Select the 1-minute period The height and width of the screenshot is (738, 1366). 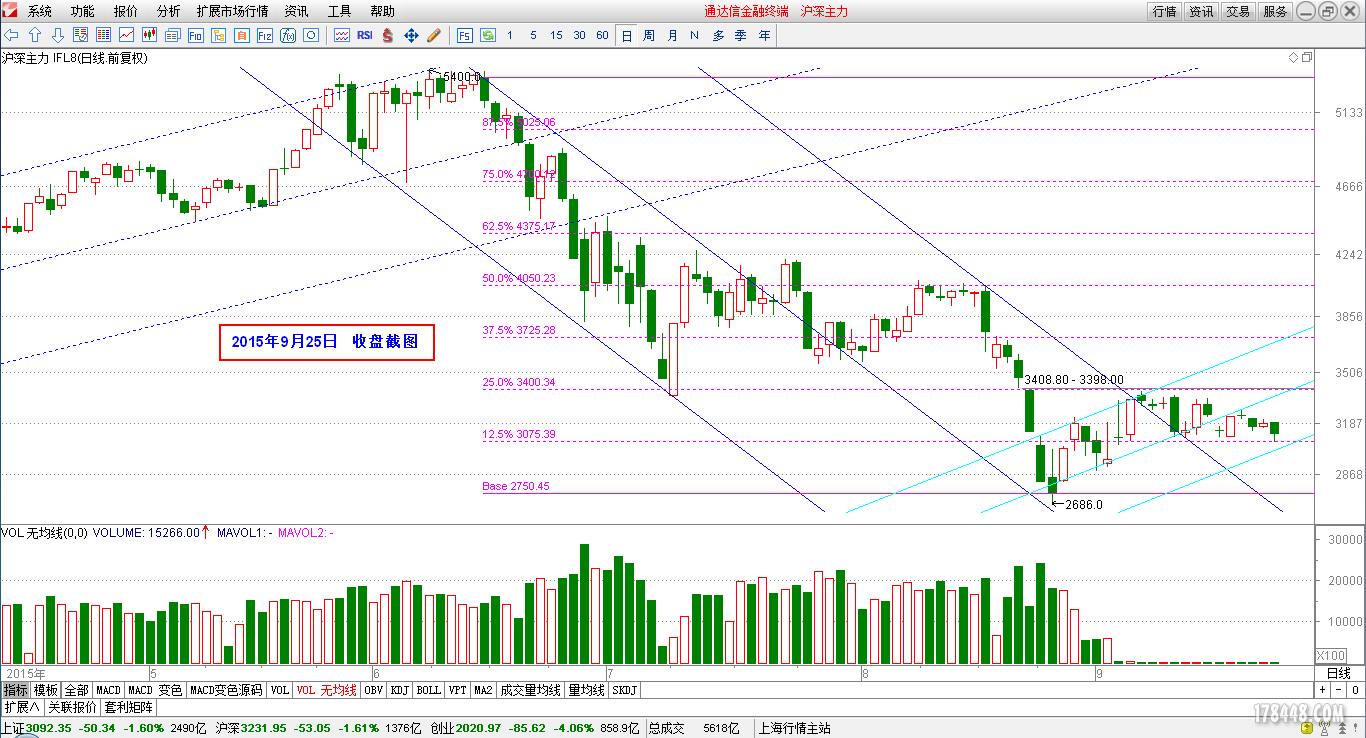(x=510, y=35)
